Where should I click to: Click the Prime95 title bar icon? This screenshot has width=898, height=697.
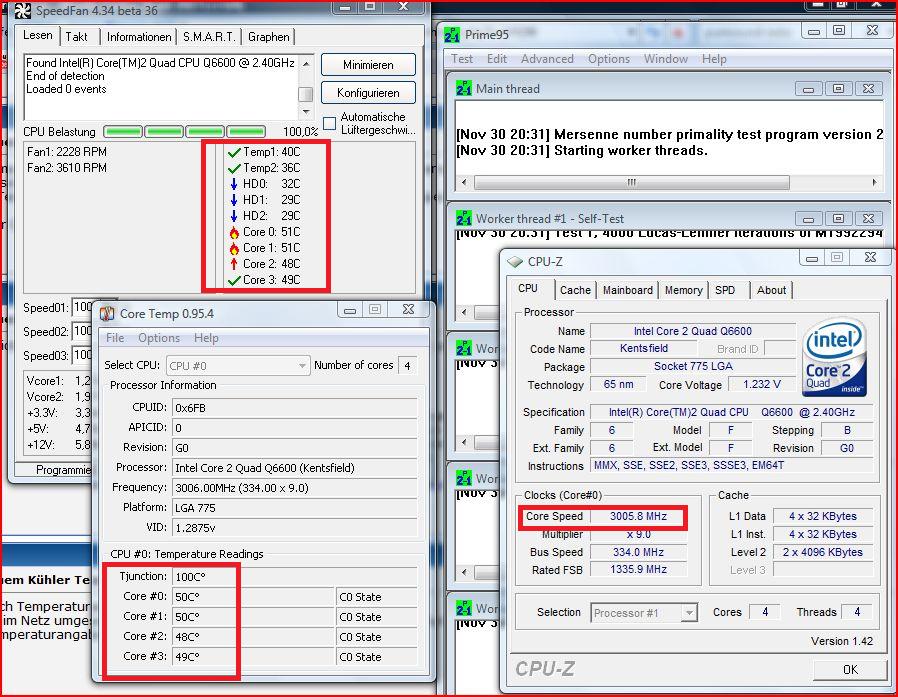tap(452, 35)
